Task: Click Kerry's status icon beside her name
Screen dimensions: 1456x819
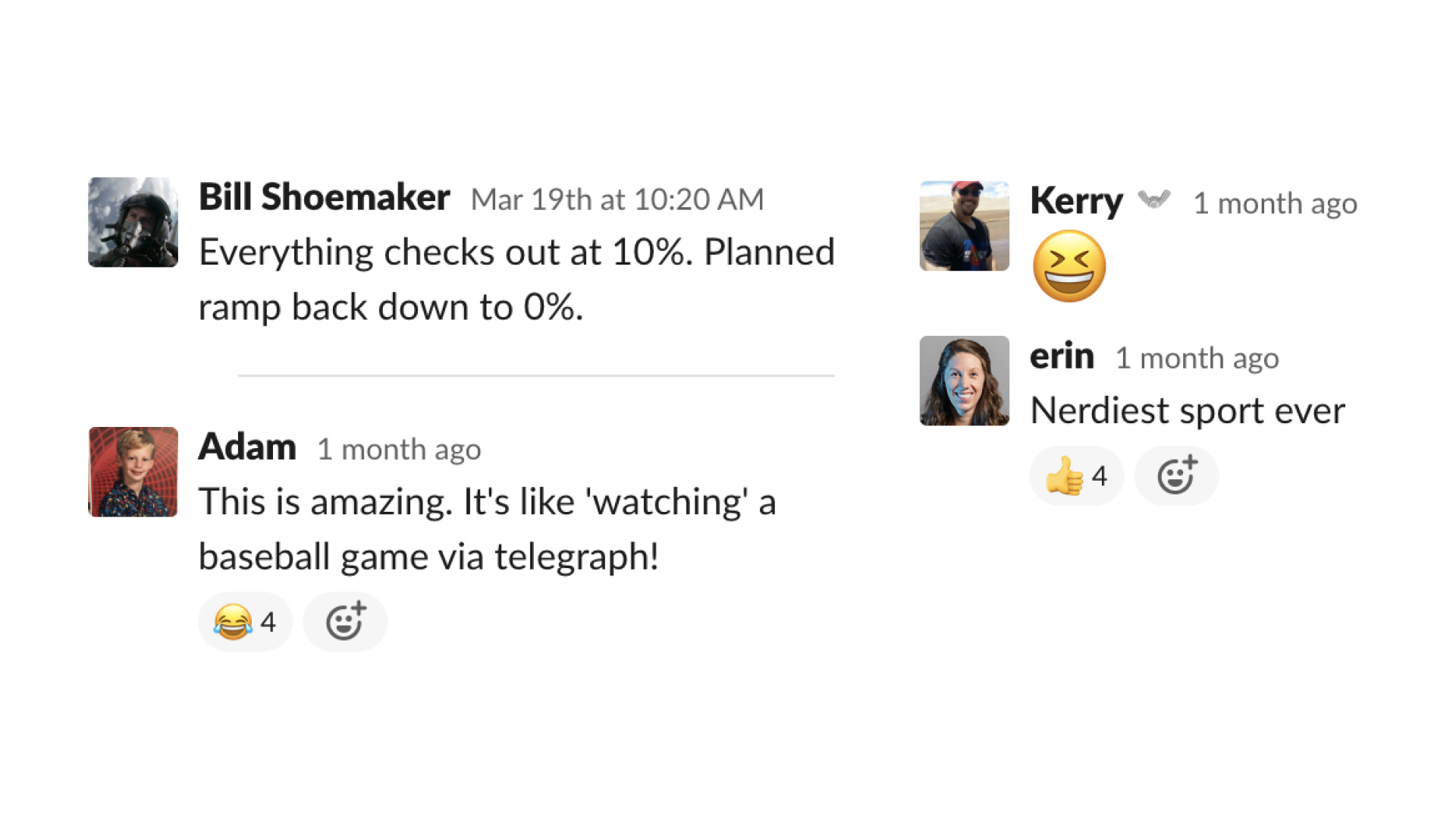Action: click(x=1154, y=200)
